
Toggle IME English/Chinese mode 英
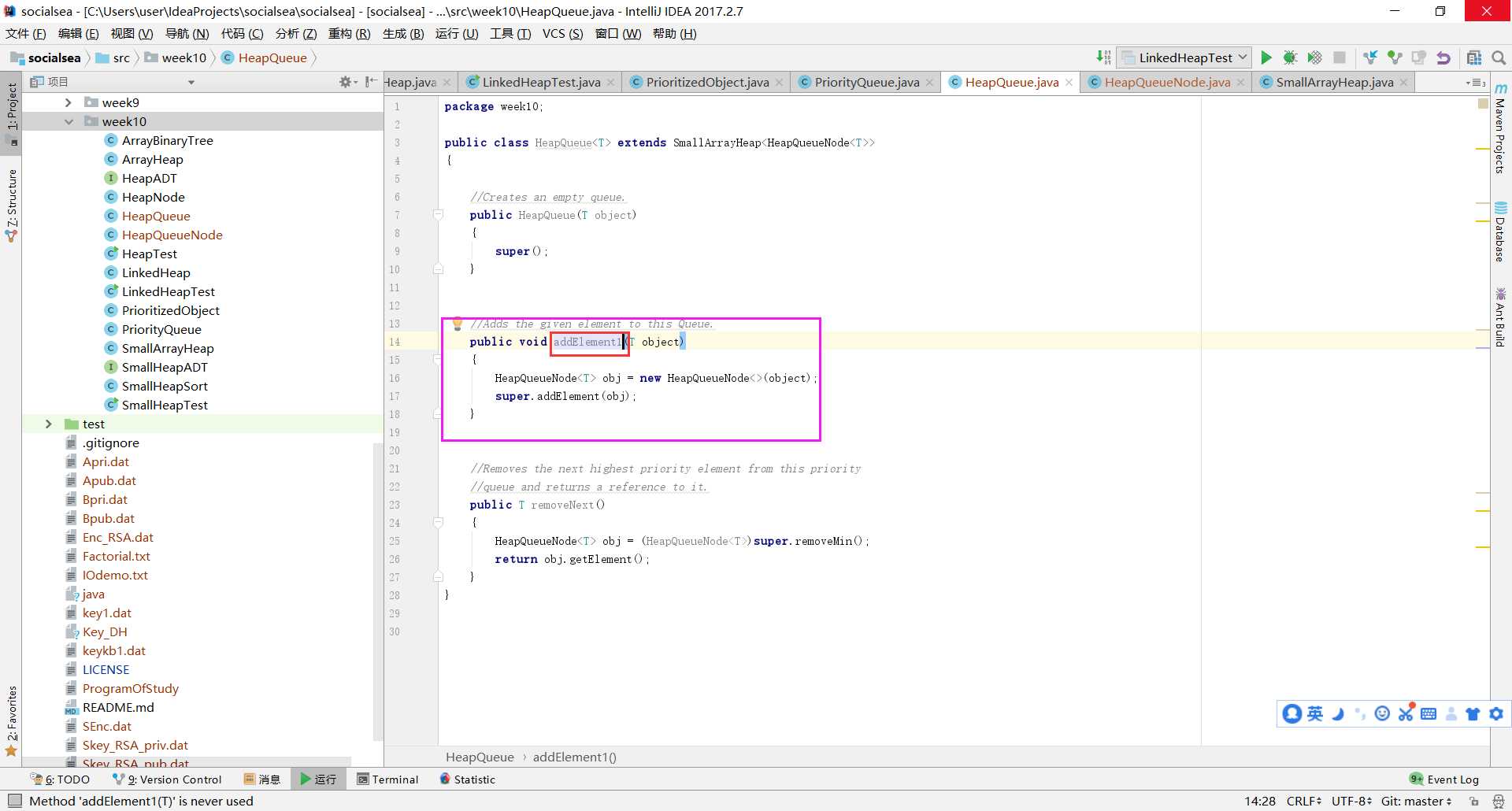[x=1315, y=713]
